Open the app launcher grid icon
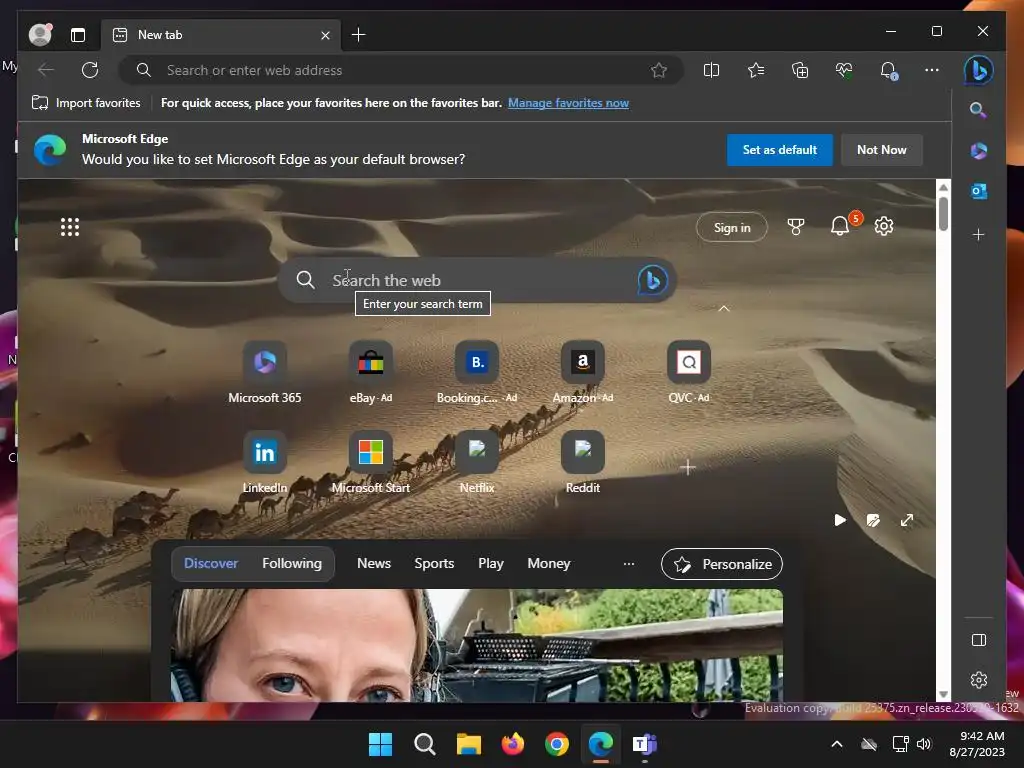 70,227
